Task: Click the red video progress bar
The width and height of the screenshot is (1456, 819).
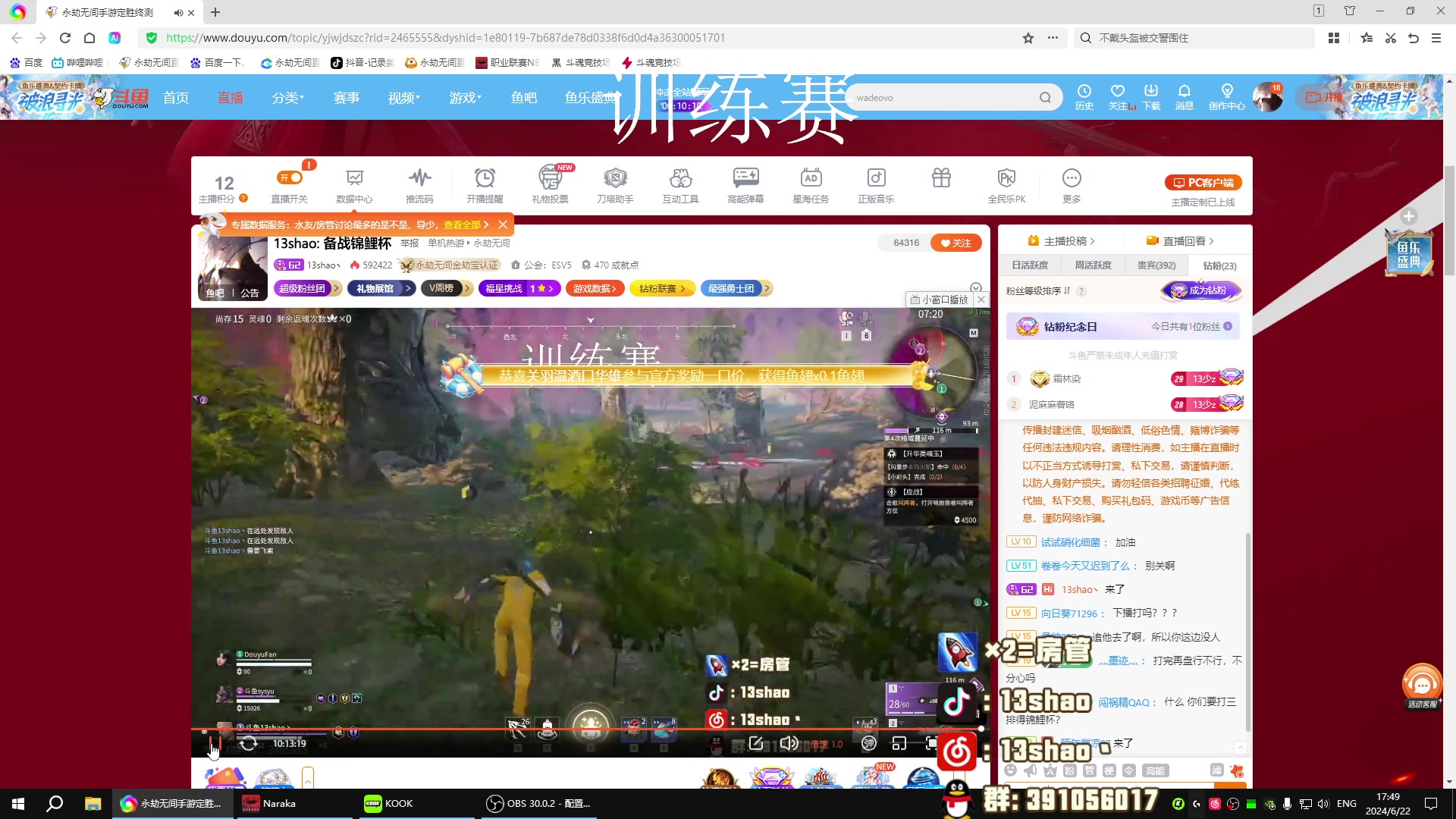Action: (588, 729)
